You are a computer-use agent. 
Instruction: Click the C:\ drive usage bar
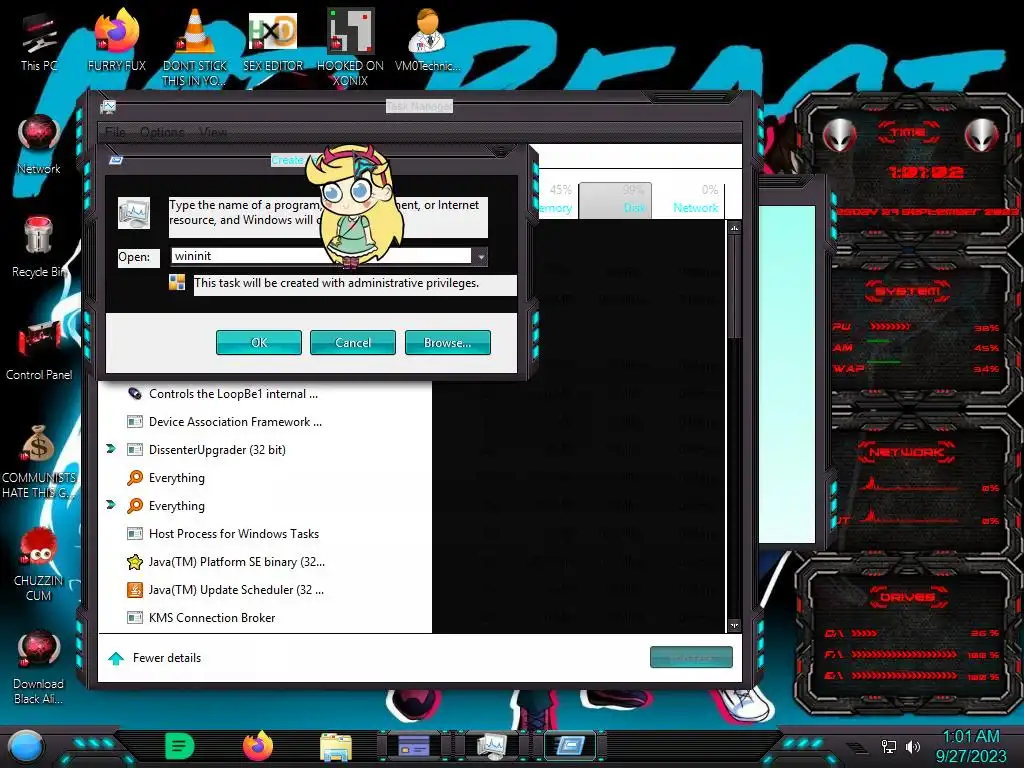click(864, 633)
